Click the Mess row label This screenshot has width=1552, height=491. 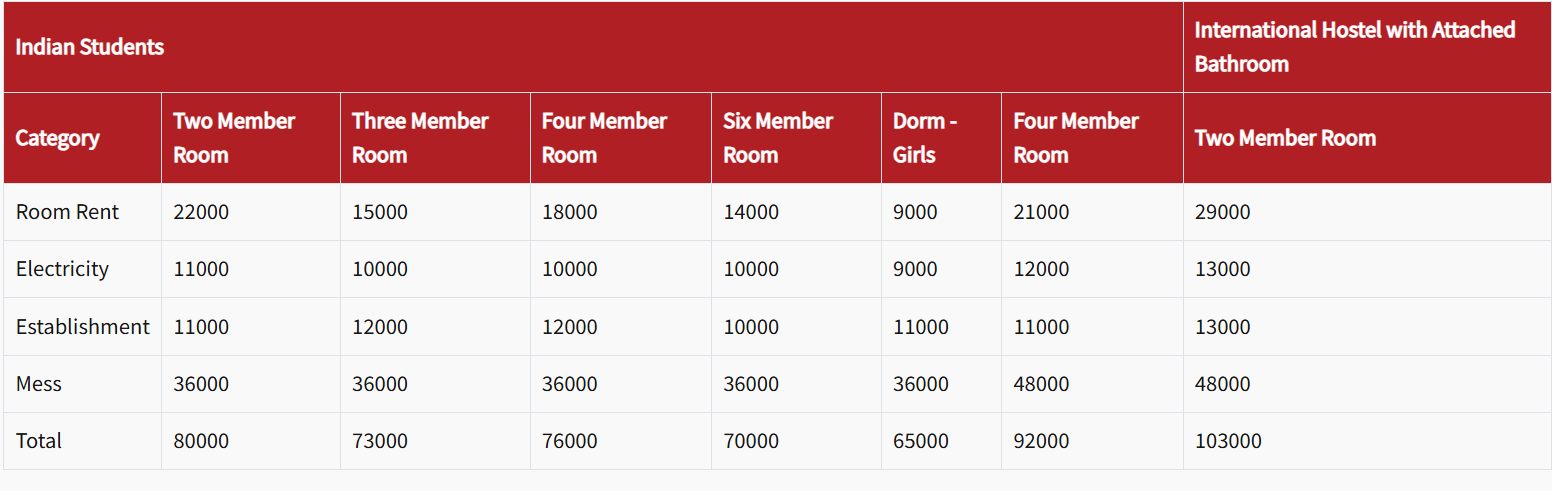(x=39, y=384)
